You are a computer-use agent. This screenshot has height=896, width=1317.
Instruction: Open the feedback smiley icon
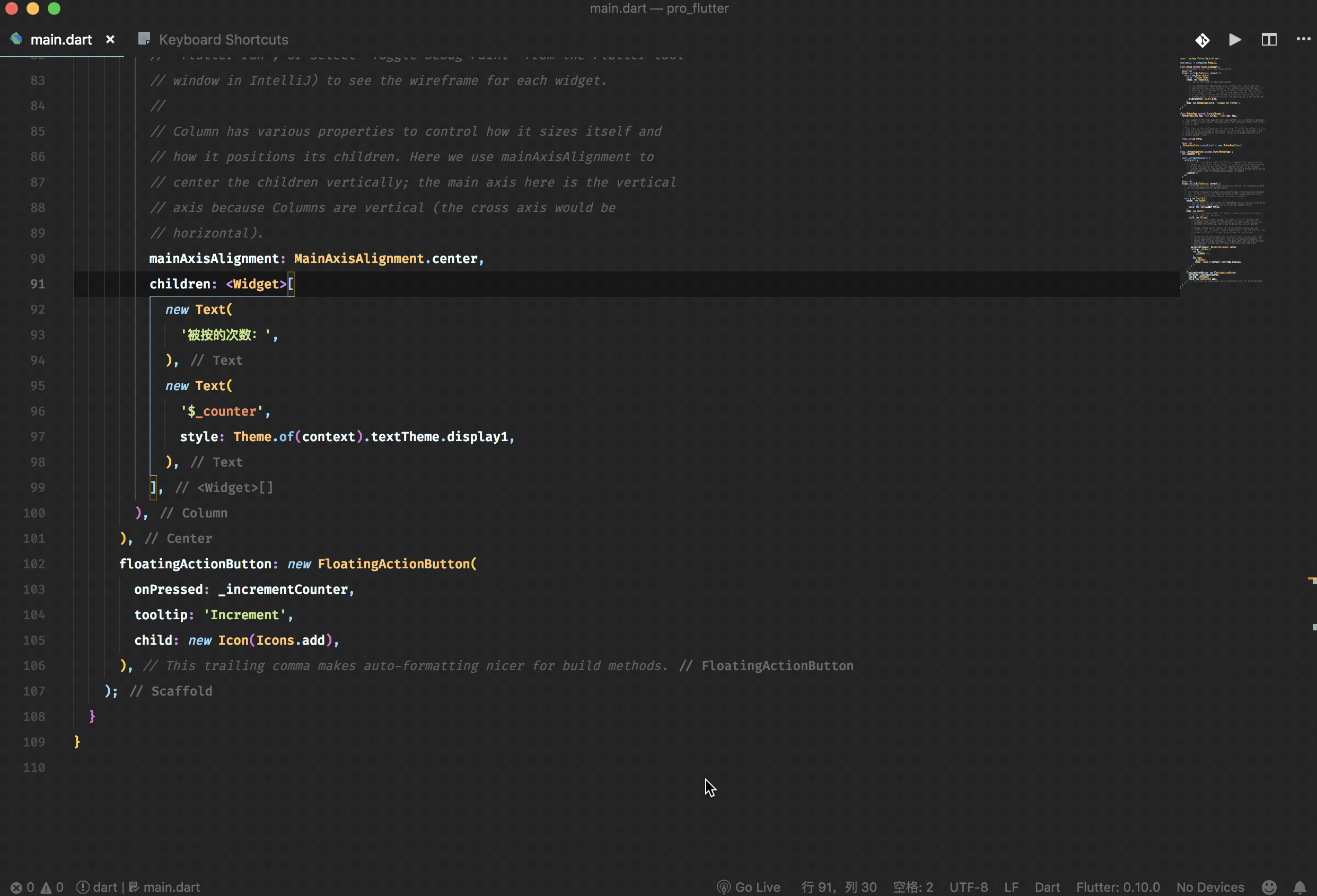[1269, 887]
